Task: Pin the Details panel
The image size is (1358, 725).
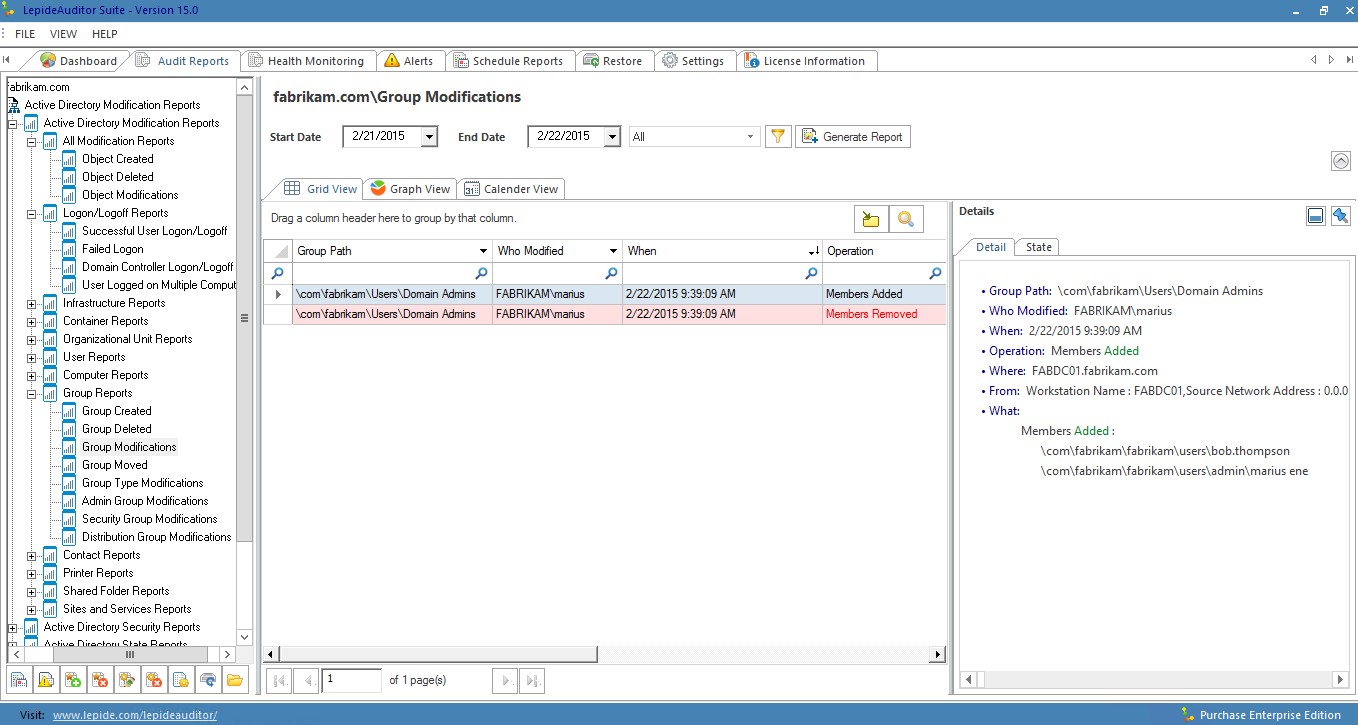Action: (1340, 216)
